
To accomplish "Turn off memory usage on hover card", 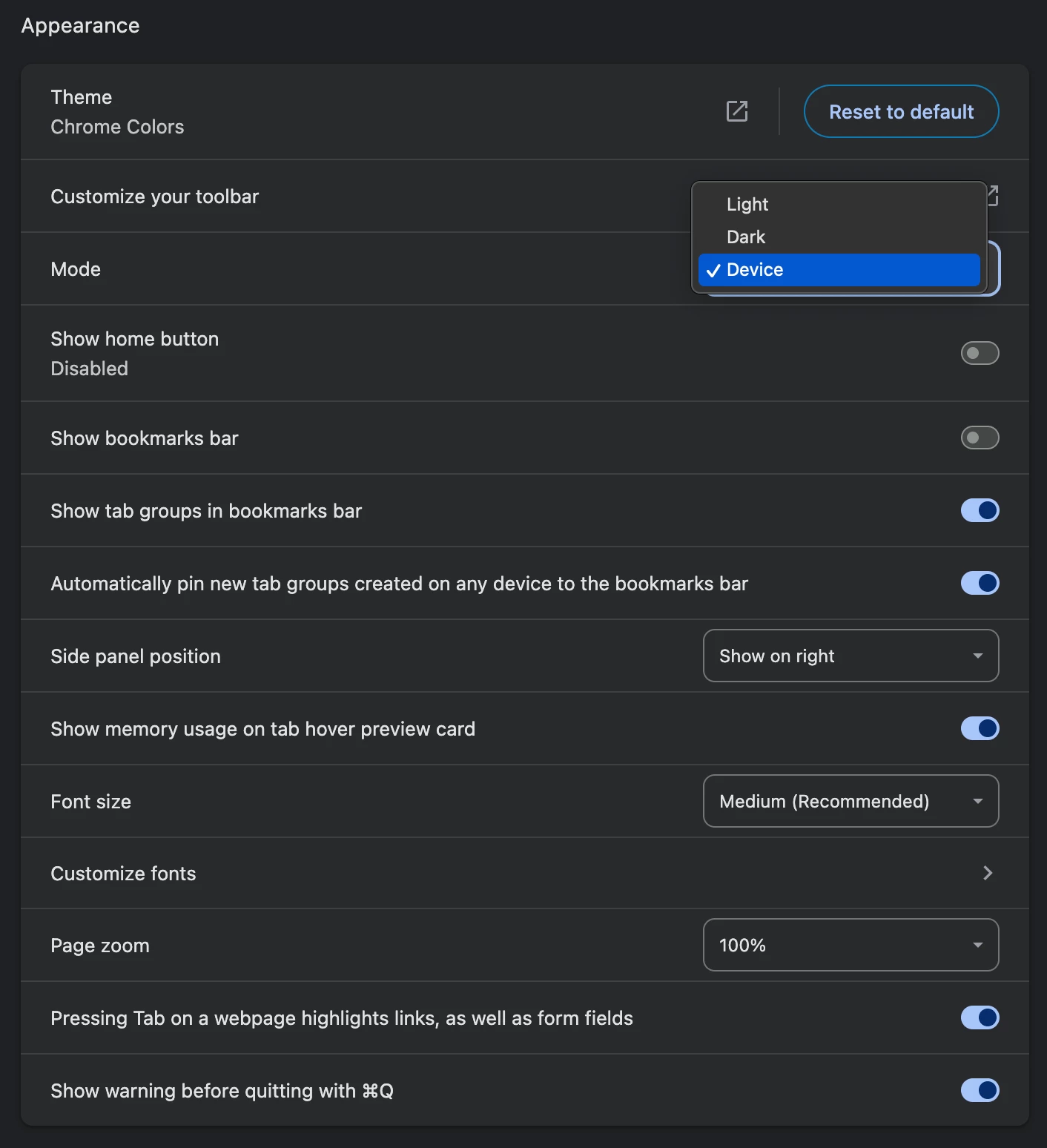I will click(980, 728).
